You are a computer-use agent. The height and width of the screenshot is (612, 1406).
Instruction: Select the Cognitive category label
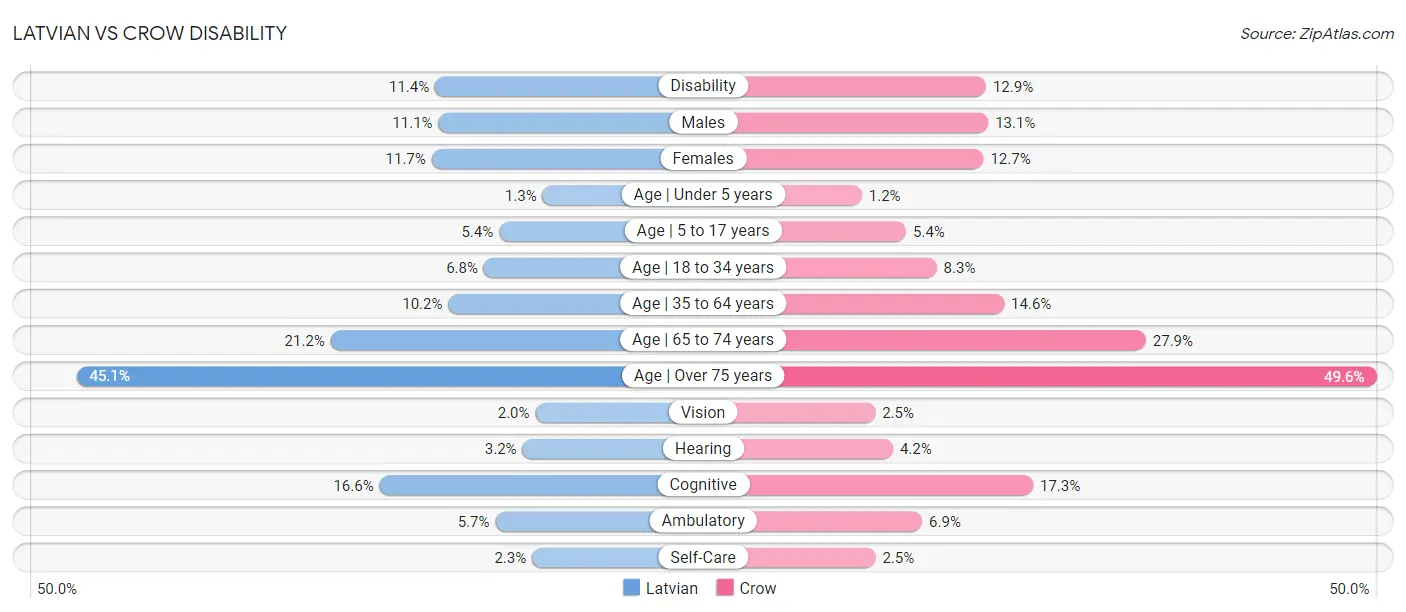pos(703,485)
